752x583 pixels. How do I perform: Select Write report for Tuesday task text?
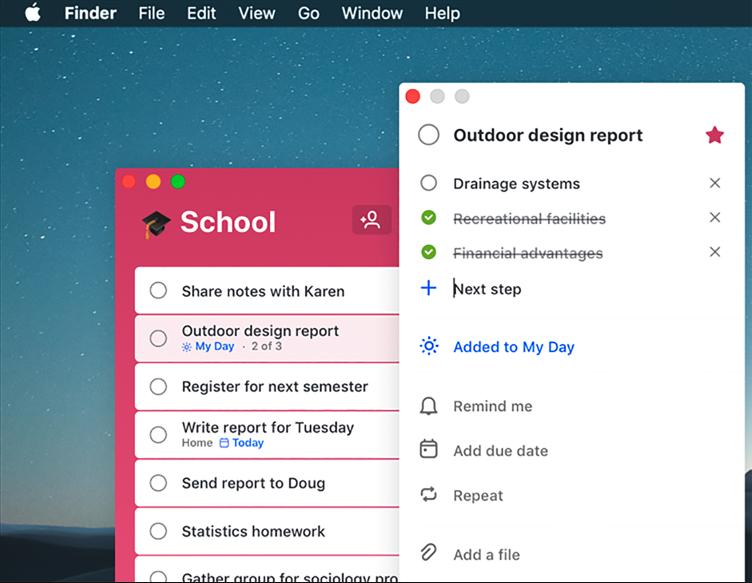[268, 427]
